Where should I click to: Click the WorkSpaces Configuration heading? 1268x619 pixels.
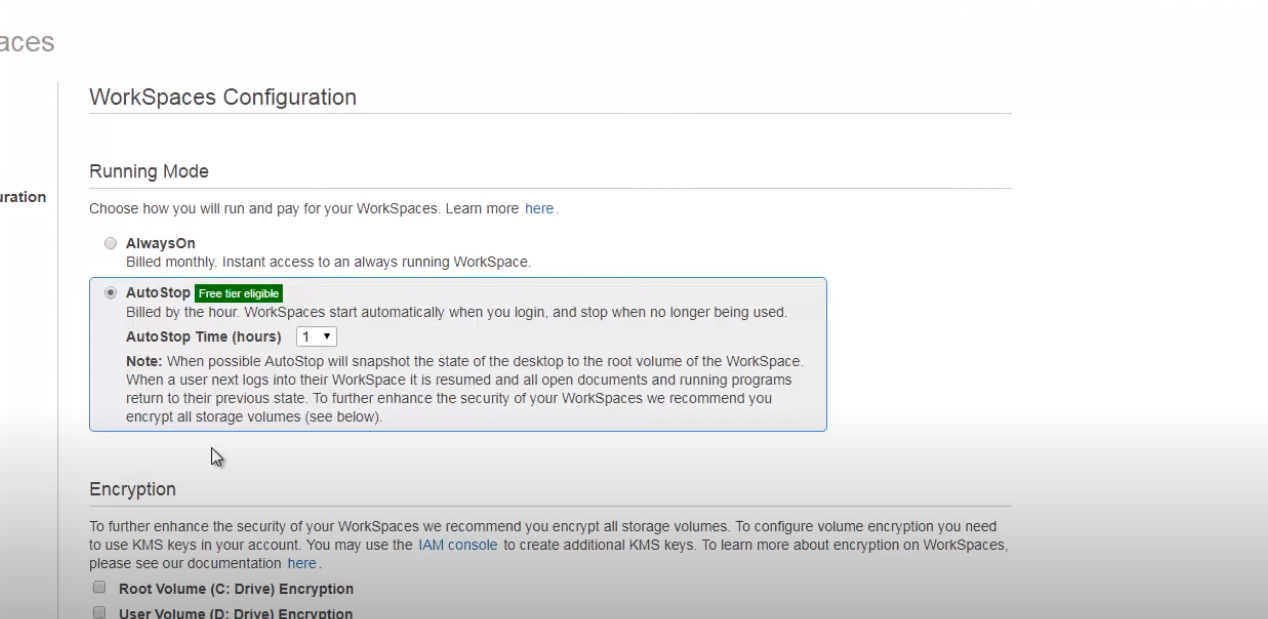[223, 97]
